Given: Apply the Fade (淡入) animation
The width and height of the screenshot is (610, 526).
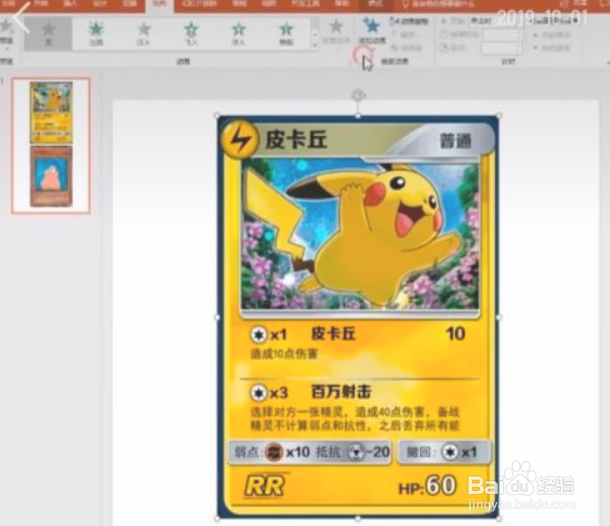Looking at the screenshot, I should 144,33.
